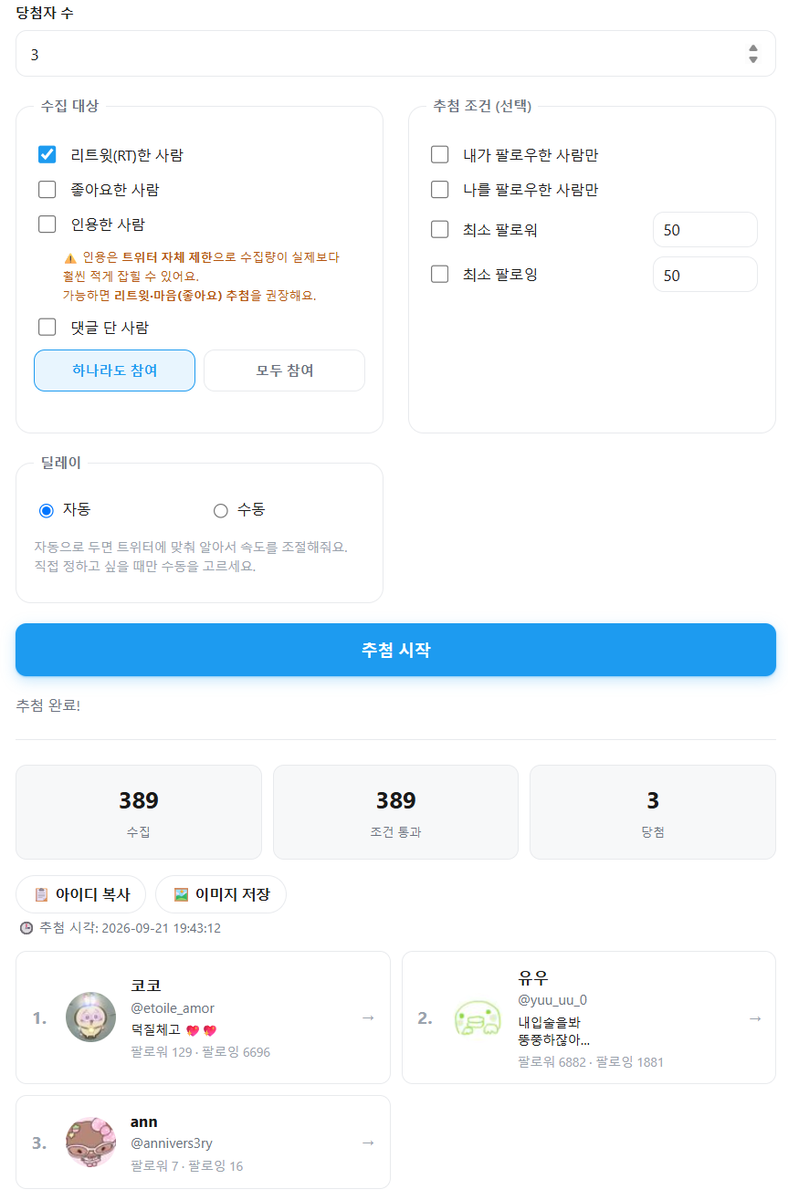
Task: Uncheck 리트윗(RT)한 사람 checkbox
Action: point(47,154)
